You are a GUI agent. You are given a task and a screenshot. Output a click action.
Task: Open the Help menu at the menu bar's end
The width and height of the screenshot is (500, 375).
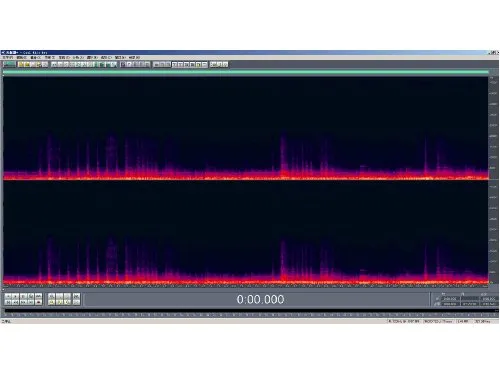click(x=134, y=57)
